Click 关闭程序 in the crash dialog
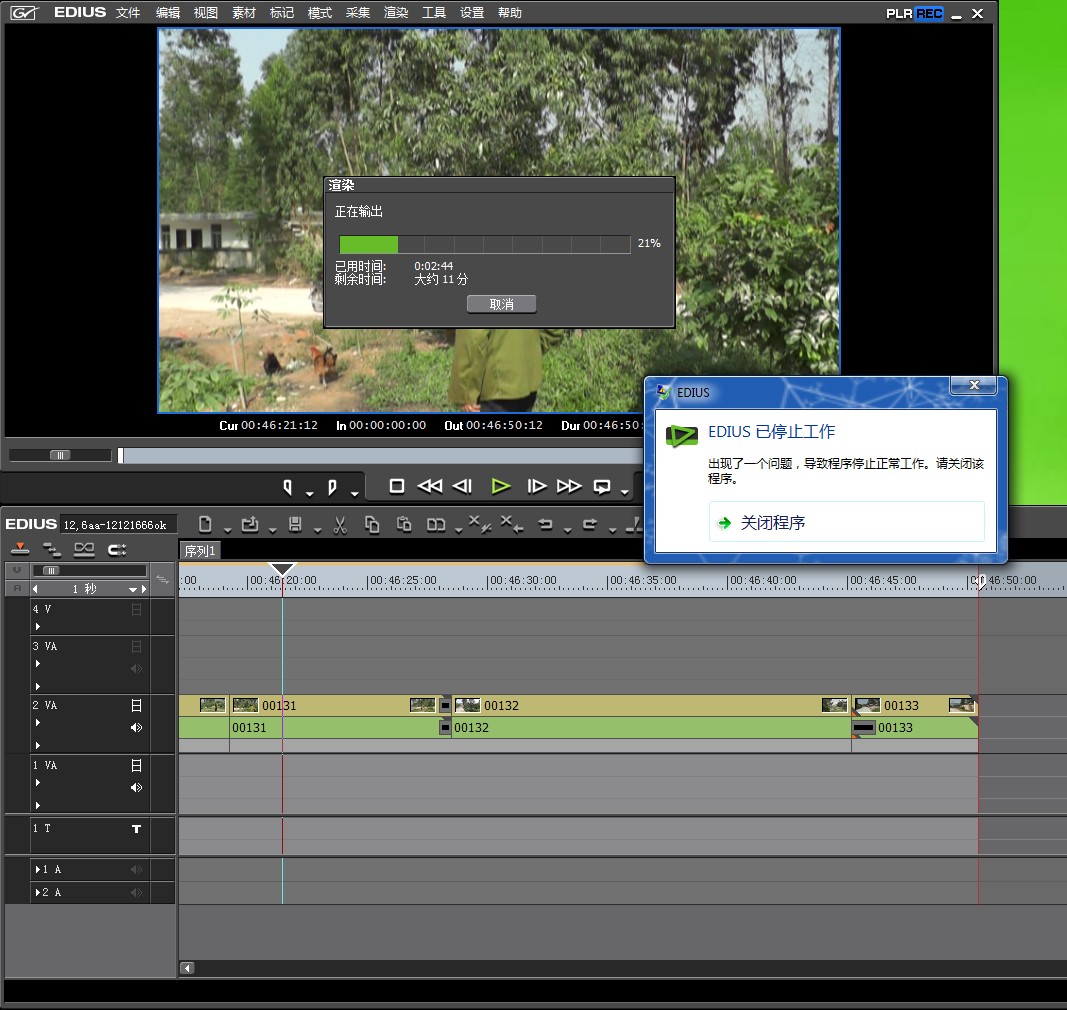Viewport: 1067px width, 1010px height. point(847,522)
